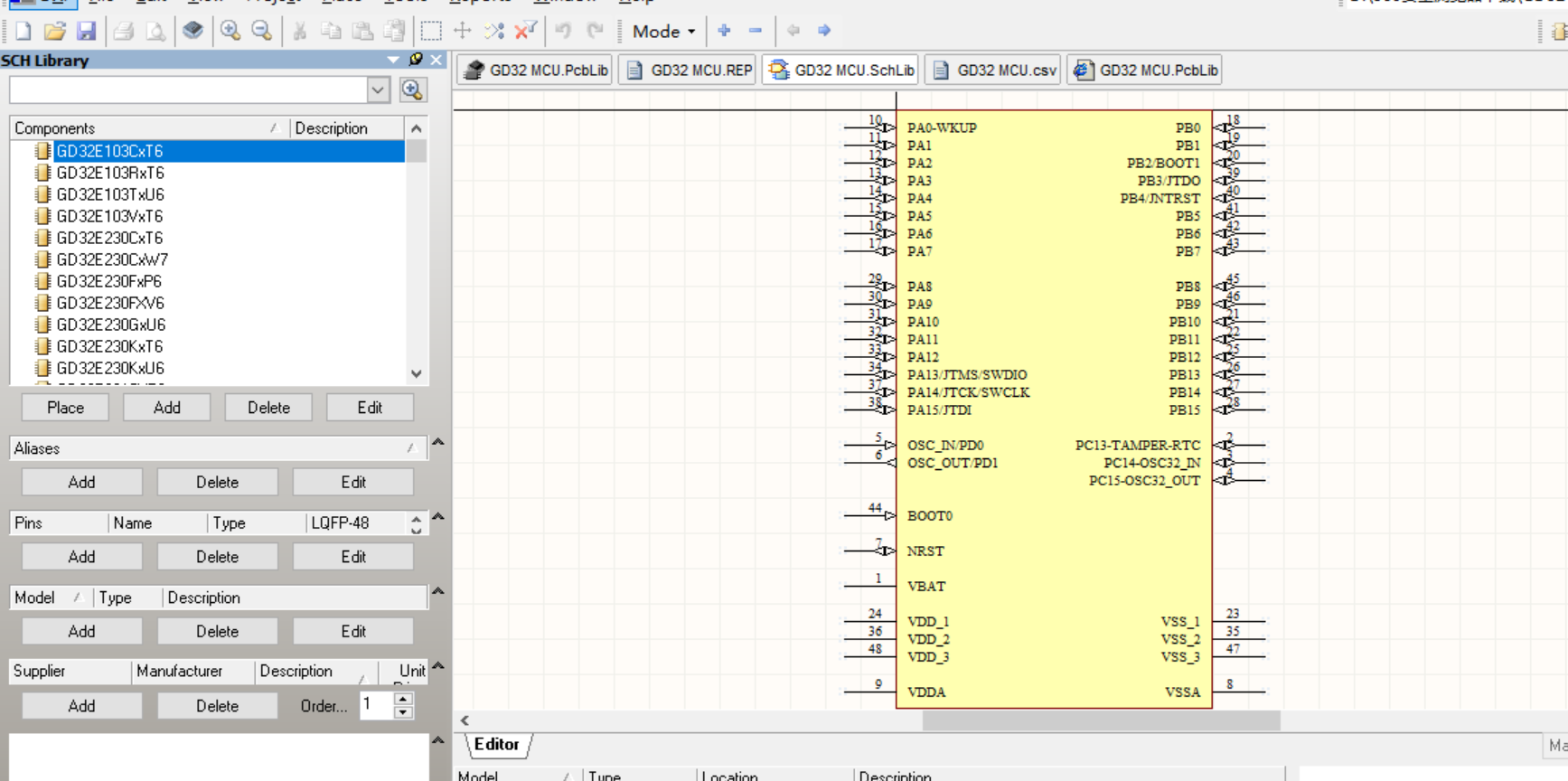
Task: Collapse the Model section chevron
Action: pos(438,591)
